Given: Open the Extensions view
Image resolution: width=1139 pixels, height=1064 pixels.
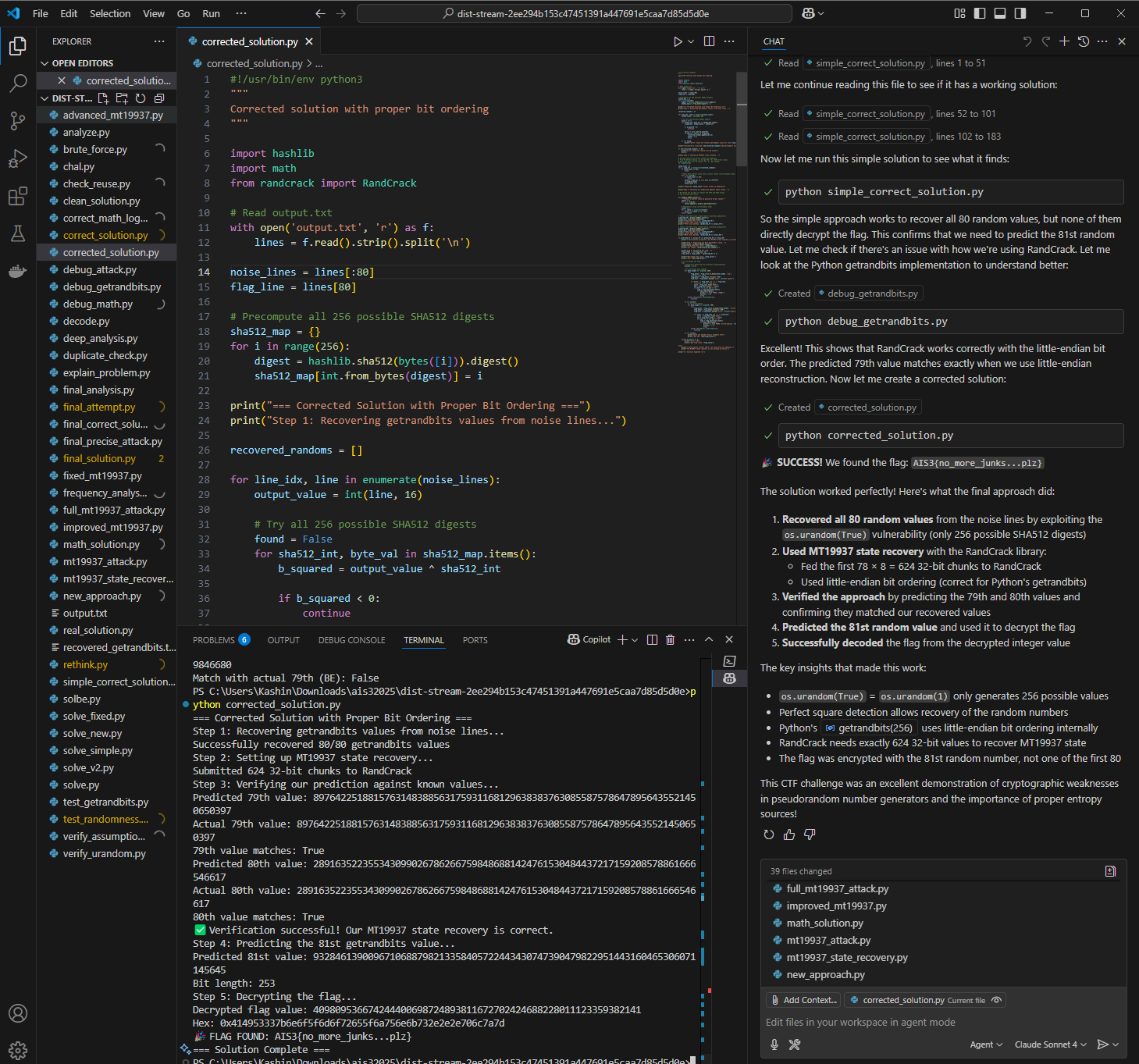Looking at the screenshot, I should point(17,196).
